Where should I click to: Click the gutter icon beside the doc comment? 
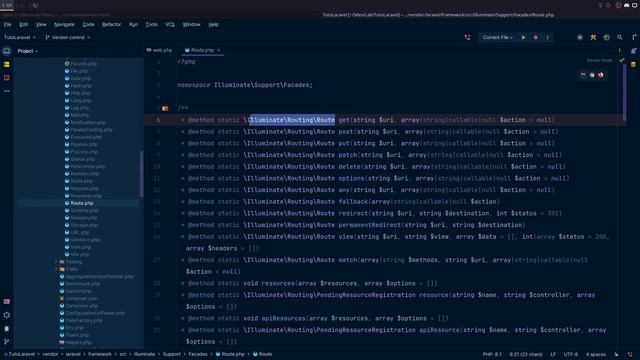[165, 109]
